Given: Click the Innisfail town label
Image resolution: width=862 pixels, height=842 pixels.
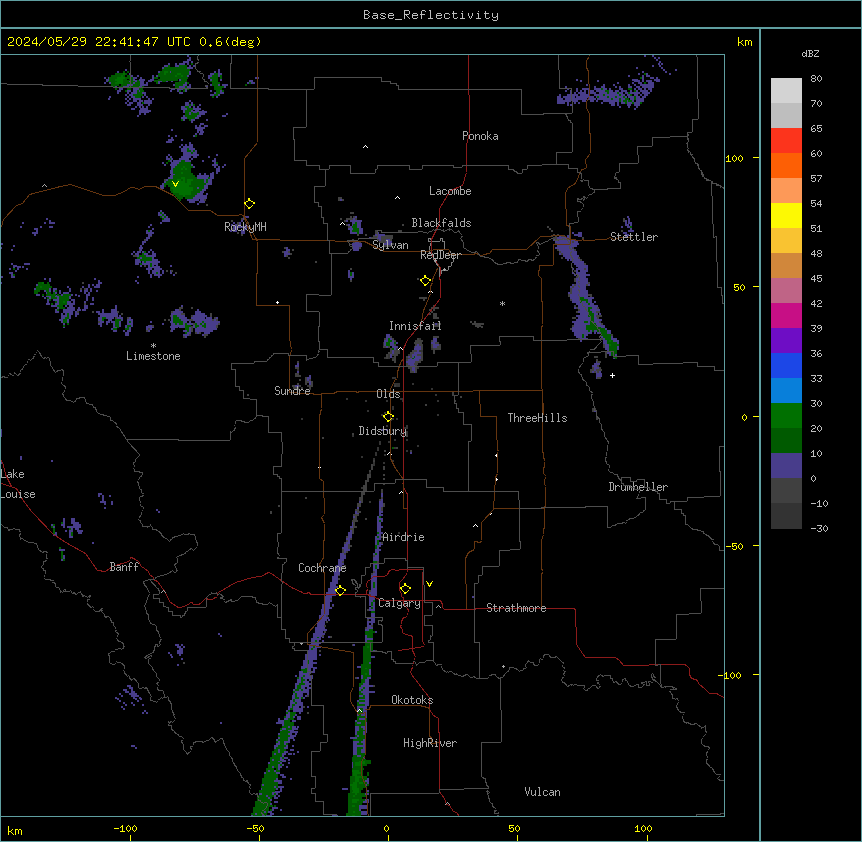Looking at the screenshot, I should click(415, 326).
